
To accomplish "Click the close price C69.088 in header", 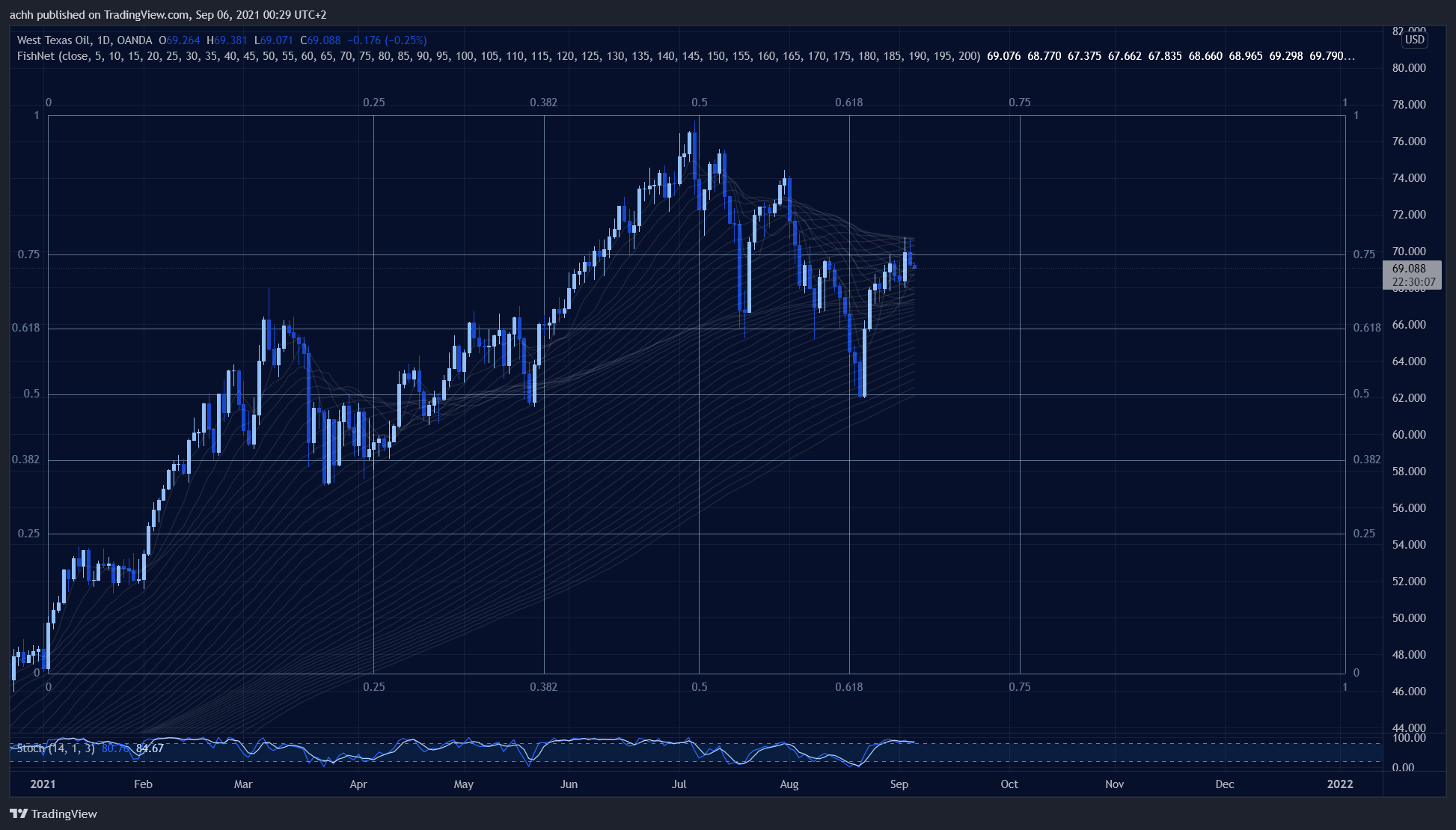I will click(x=320, y=40).
